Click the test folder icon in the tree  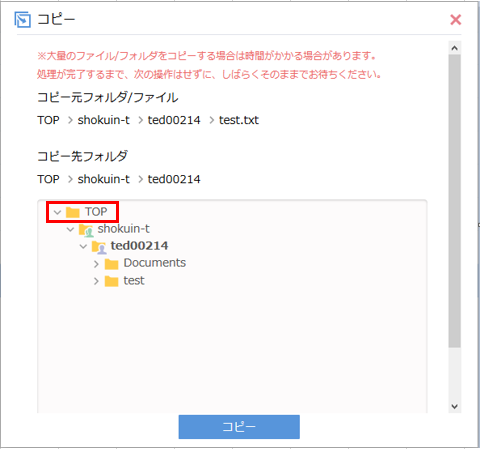(x=112, y=281)
